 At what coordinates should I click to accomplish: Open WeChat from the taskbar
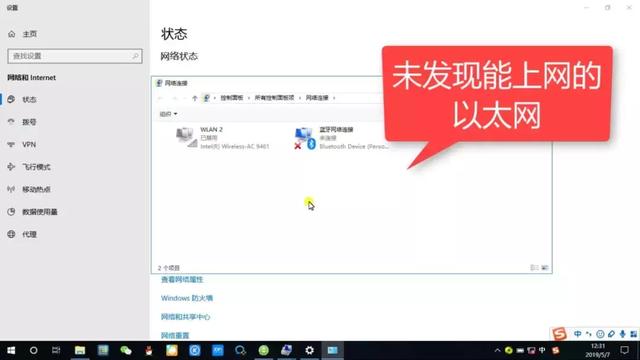[126, 350]
